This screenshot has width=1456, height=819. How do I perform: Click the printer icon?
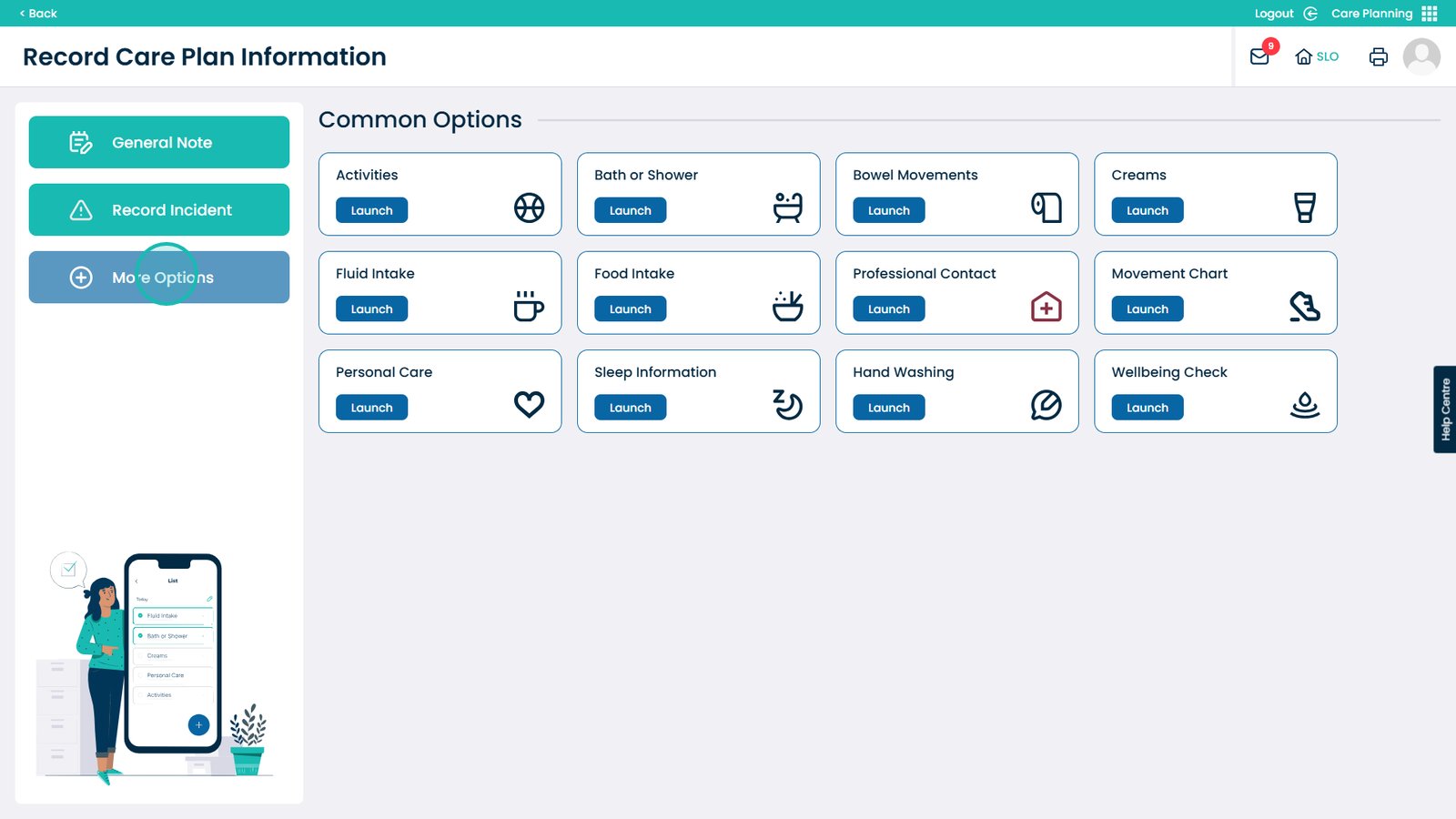pos(1379,56)
